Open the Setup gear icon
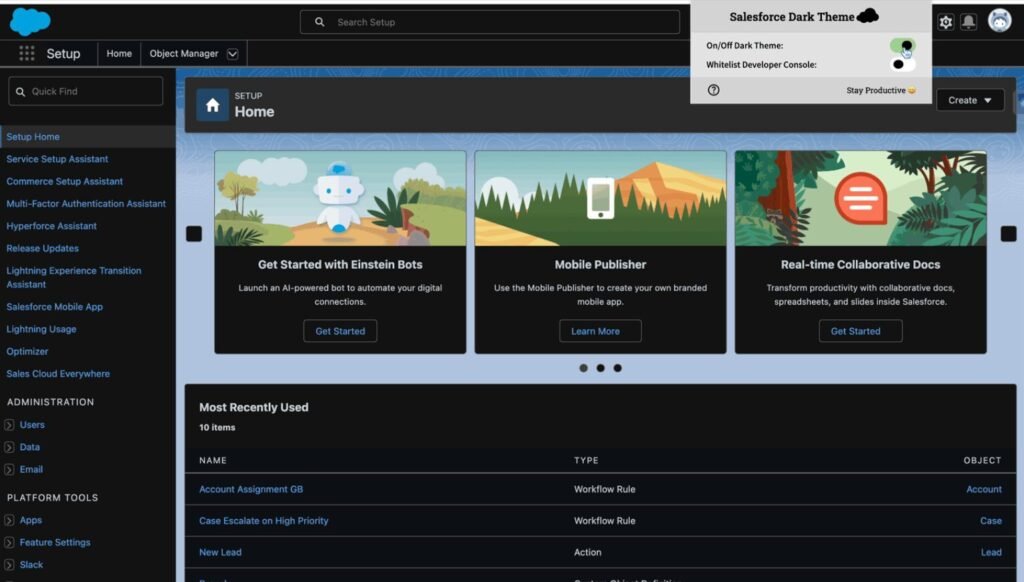 [944, 20]
